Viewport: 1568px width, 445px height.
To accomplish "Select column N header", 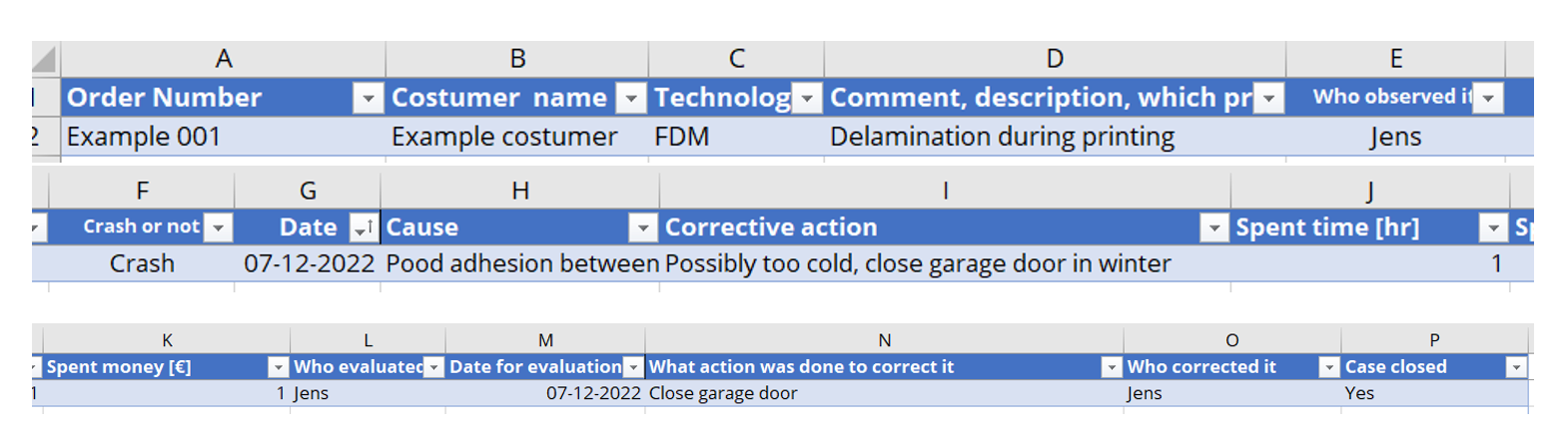I will tap(884, 340).
